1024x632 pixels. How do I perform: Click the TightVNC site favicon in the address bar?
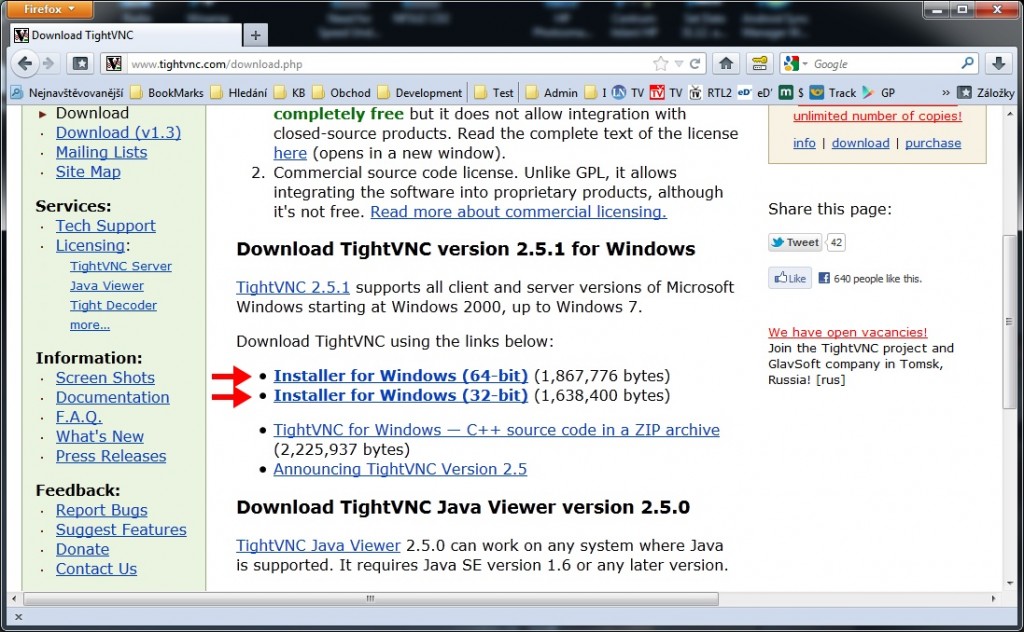point(114,63)
